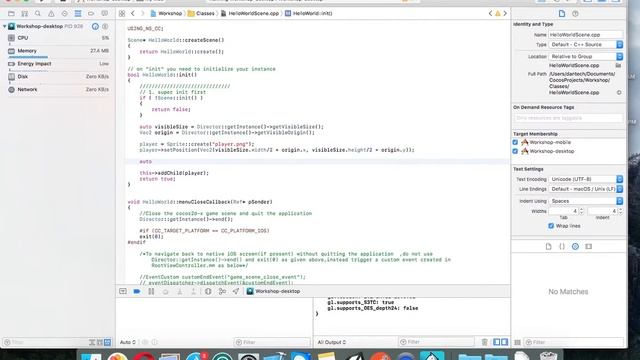Click the blue process view options icon
This screenshot has width=640, height=360.
(95, 27)
